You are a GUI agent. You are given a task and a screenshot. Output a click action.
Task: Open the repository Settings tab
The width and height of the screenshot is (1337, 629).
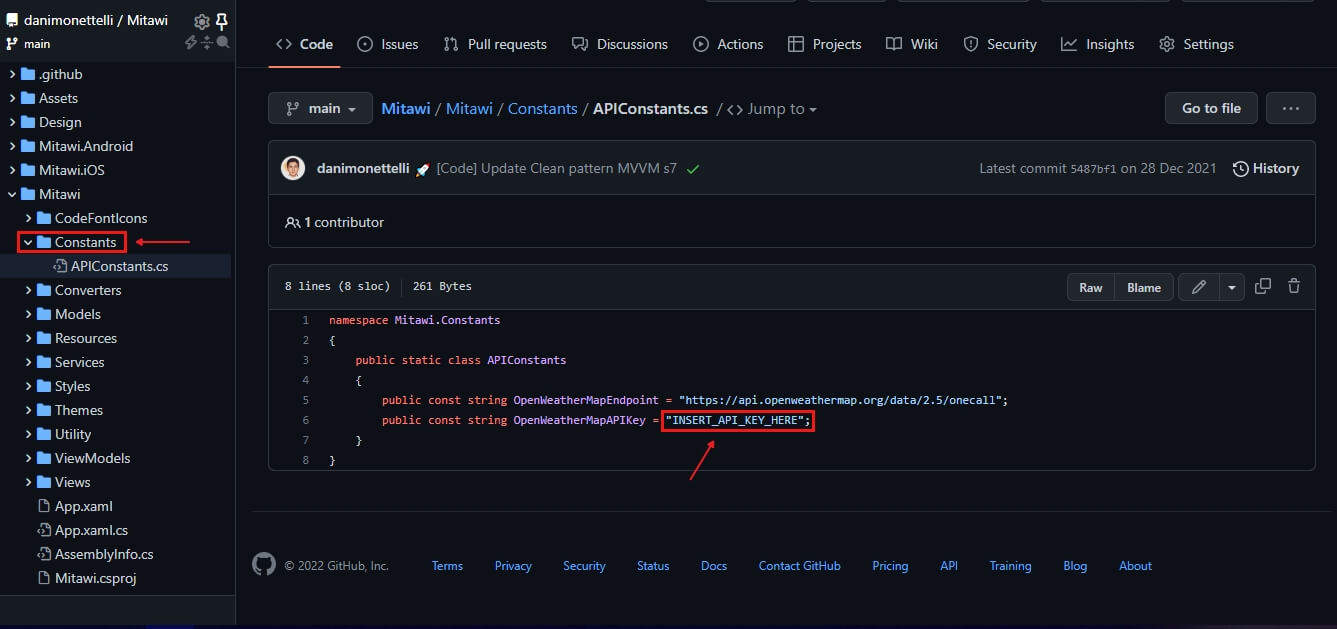coord(1196,44)
